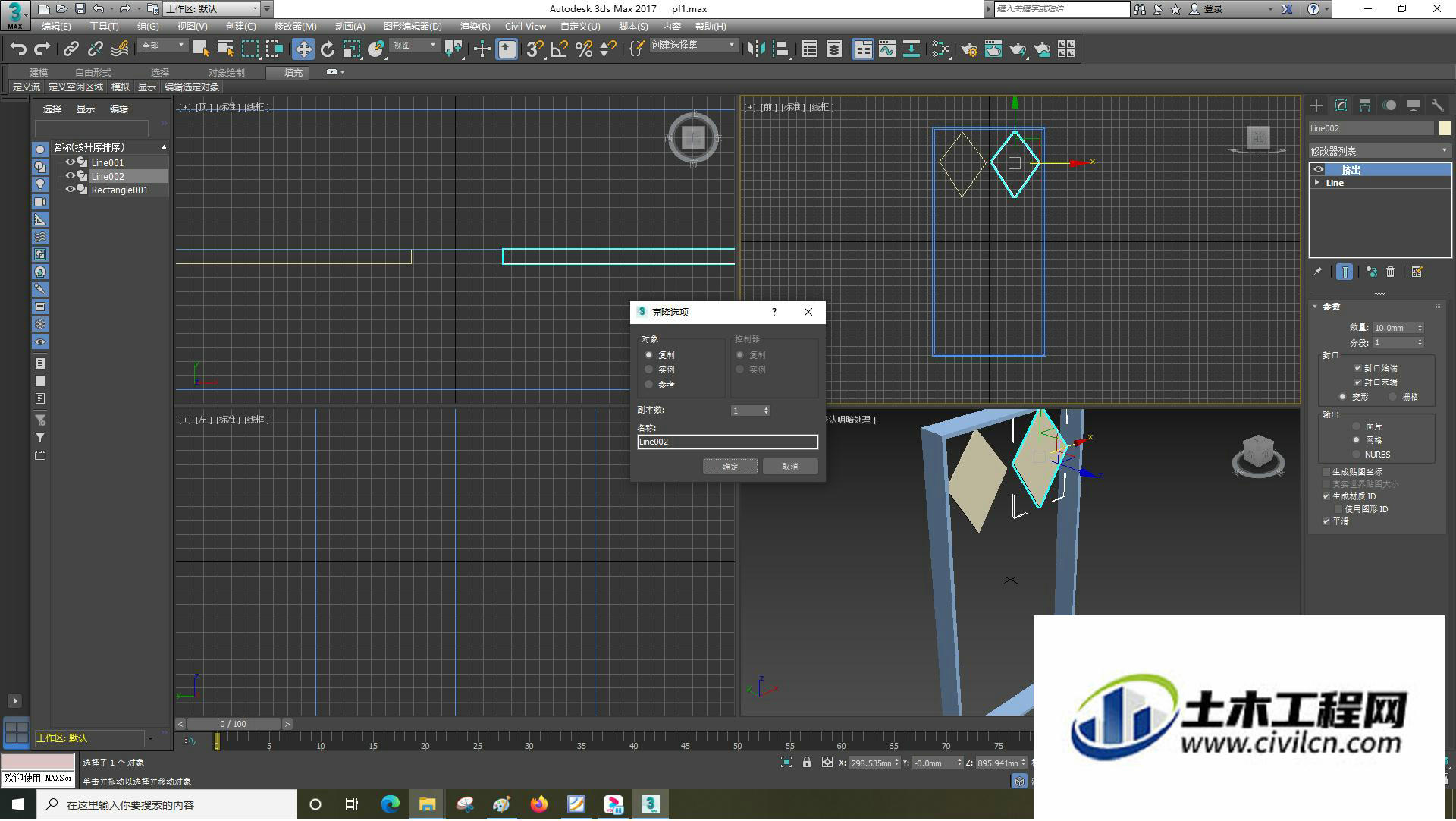1456x821 pixels.
Task: Toggle the 3D Snaps icon
Action: (x=535, y=49)
